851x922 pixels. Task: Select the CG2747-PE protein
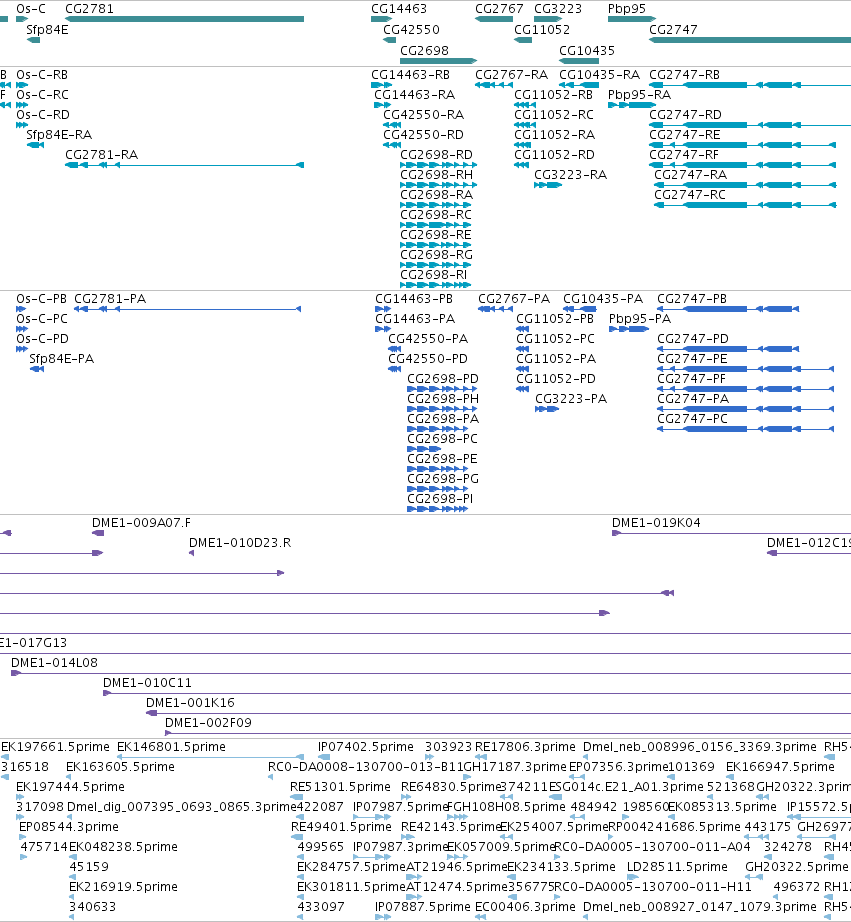746,369
